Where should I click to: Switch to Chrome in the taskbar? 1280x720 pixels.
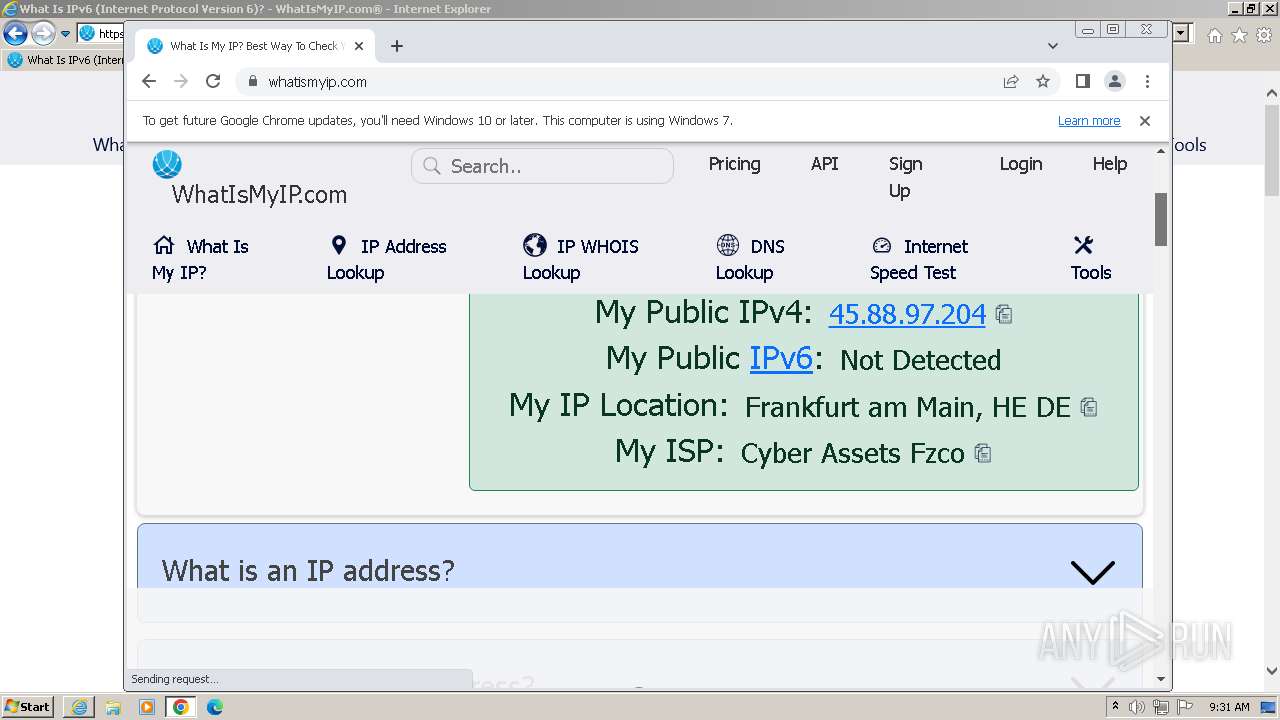click(181, 707)
